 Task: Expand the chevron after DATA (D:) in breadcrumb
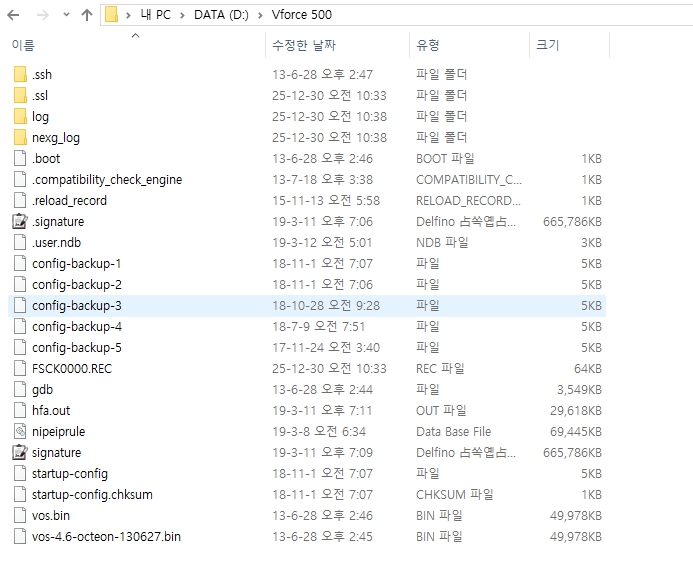click(x=258, y=15)
